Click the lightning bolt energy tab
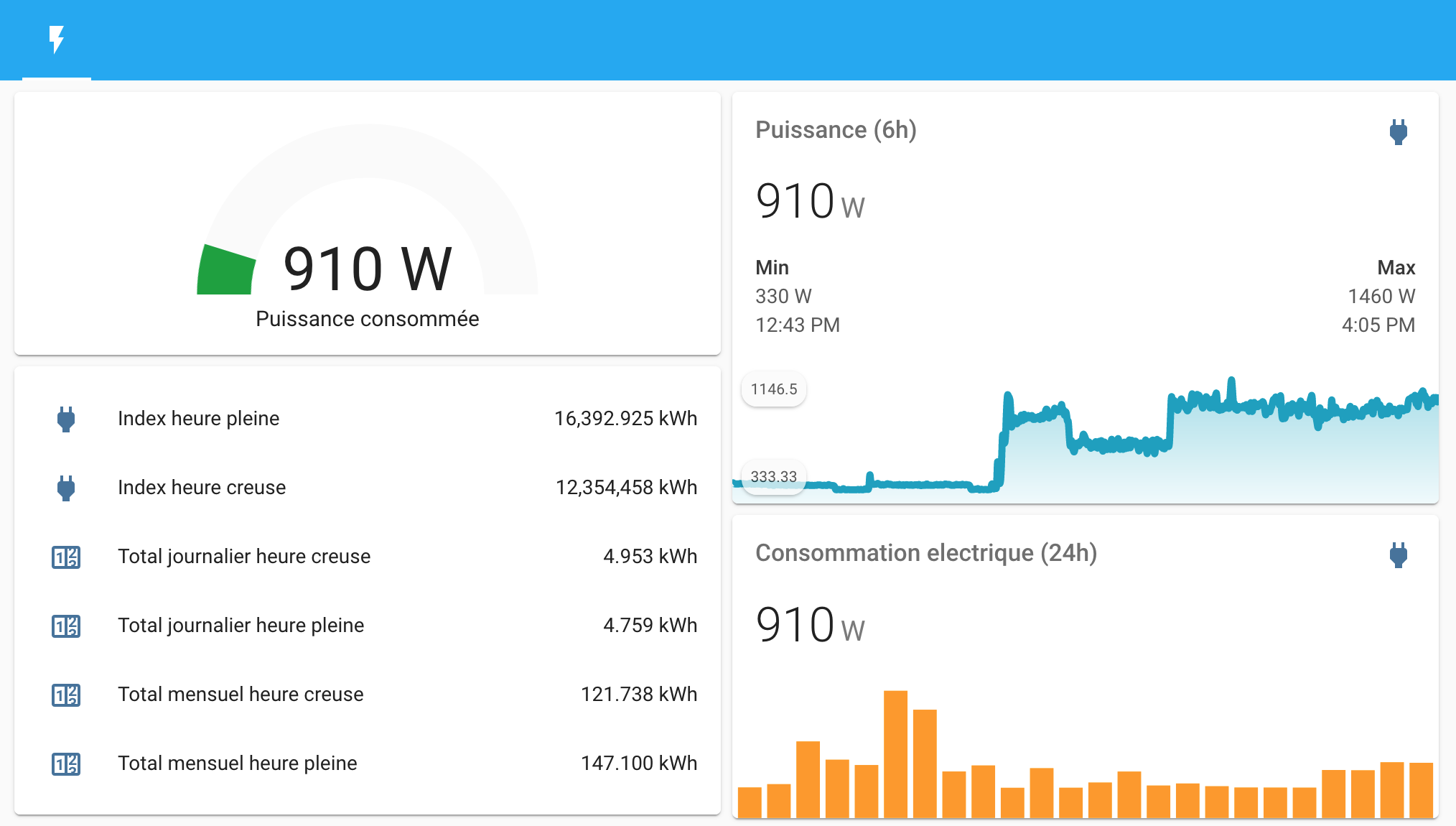 click(x=56, y=40)
